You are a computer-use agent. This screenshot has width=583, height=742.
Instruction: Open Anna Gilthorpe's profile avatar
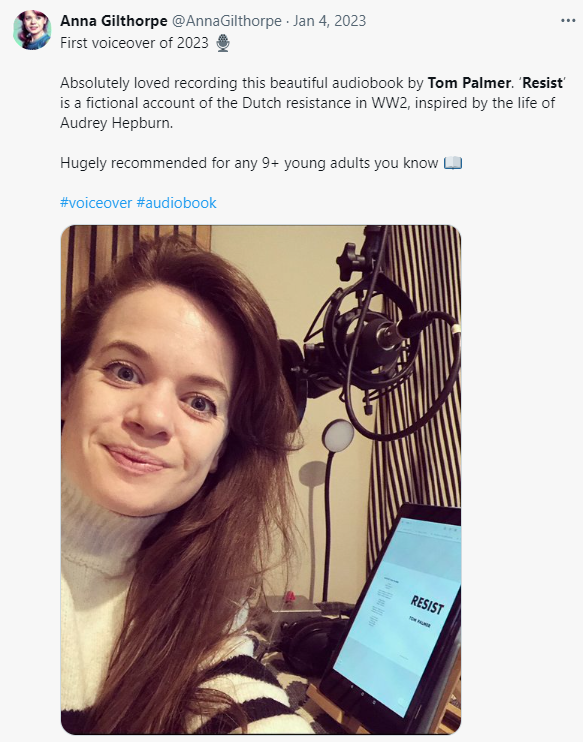click(x=32, y=30)
